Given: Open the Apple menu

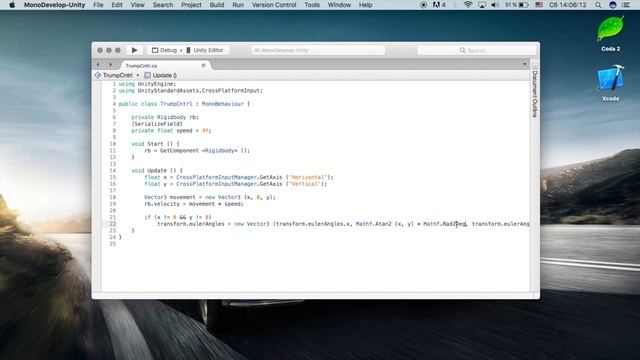Looking at the screenshot, I should (12, 5).
